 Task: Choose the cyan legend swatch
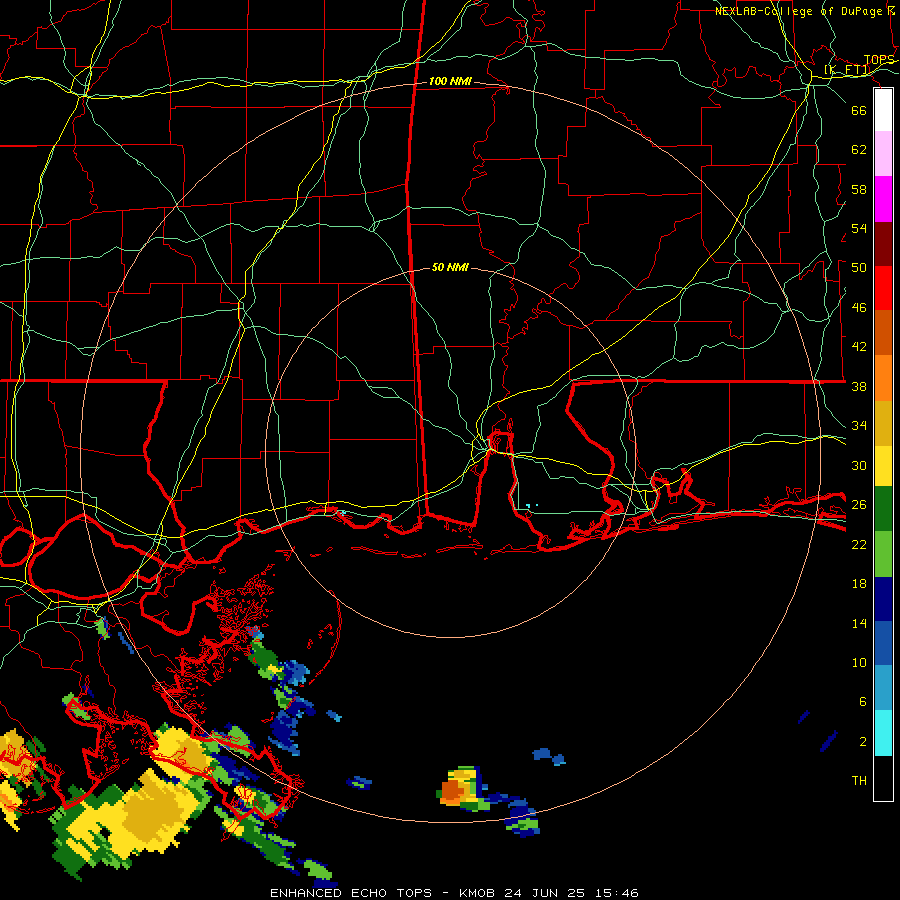pyautogui.click(x=883, y=733)
